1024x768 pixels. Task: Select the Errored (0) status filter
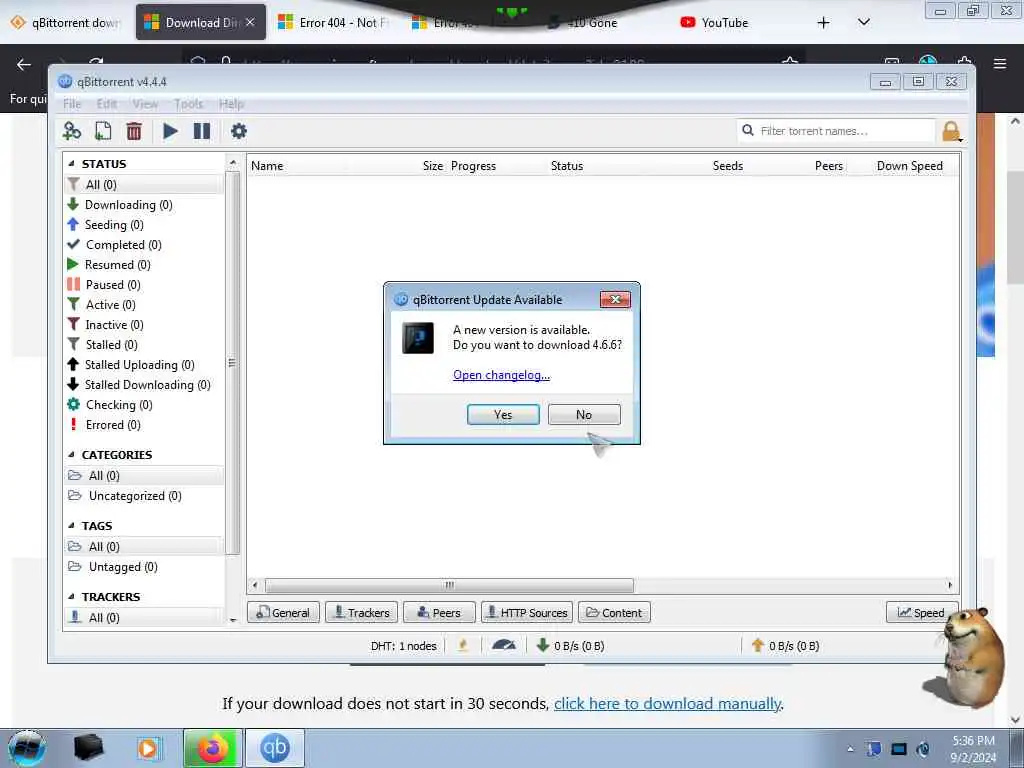[113, 425]
